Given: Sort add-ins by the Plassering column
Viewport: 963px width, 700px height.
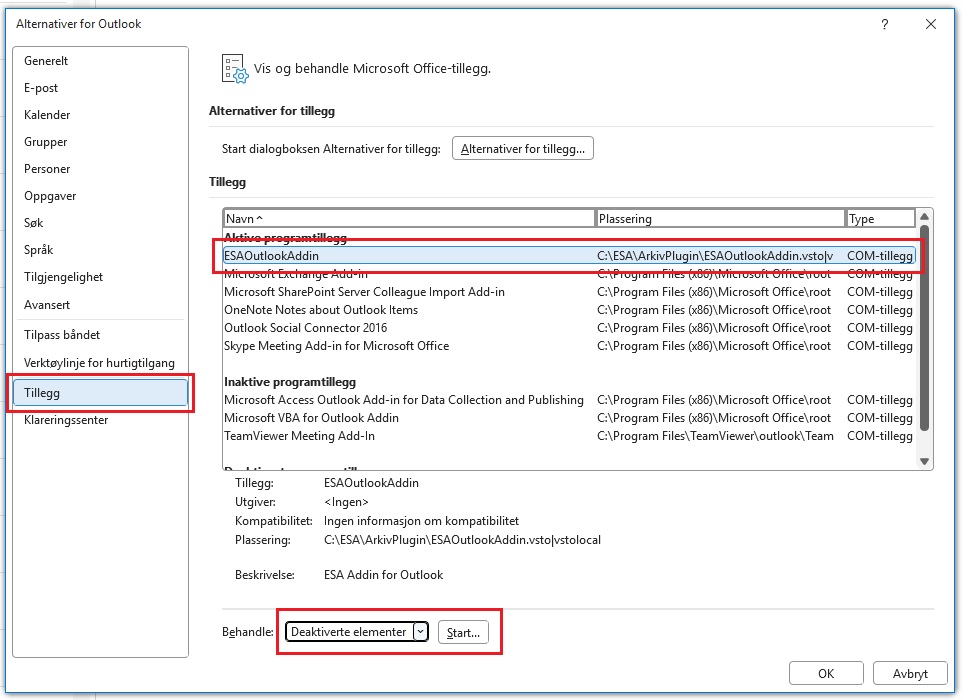Looking at the screenshot, I should coord(720,219).
